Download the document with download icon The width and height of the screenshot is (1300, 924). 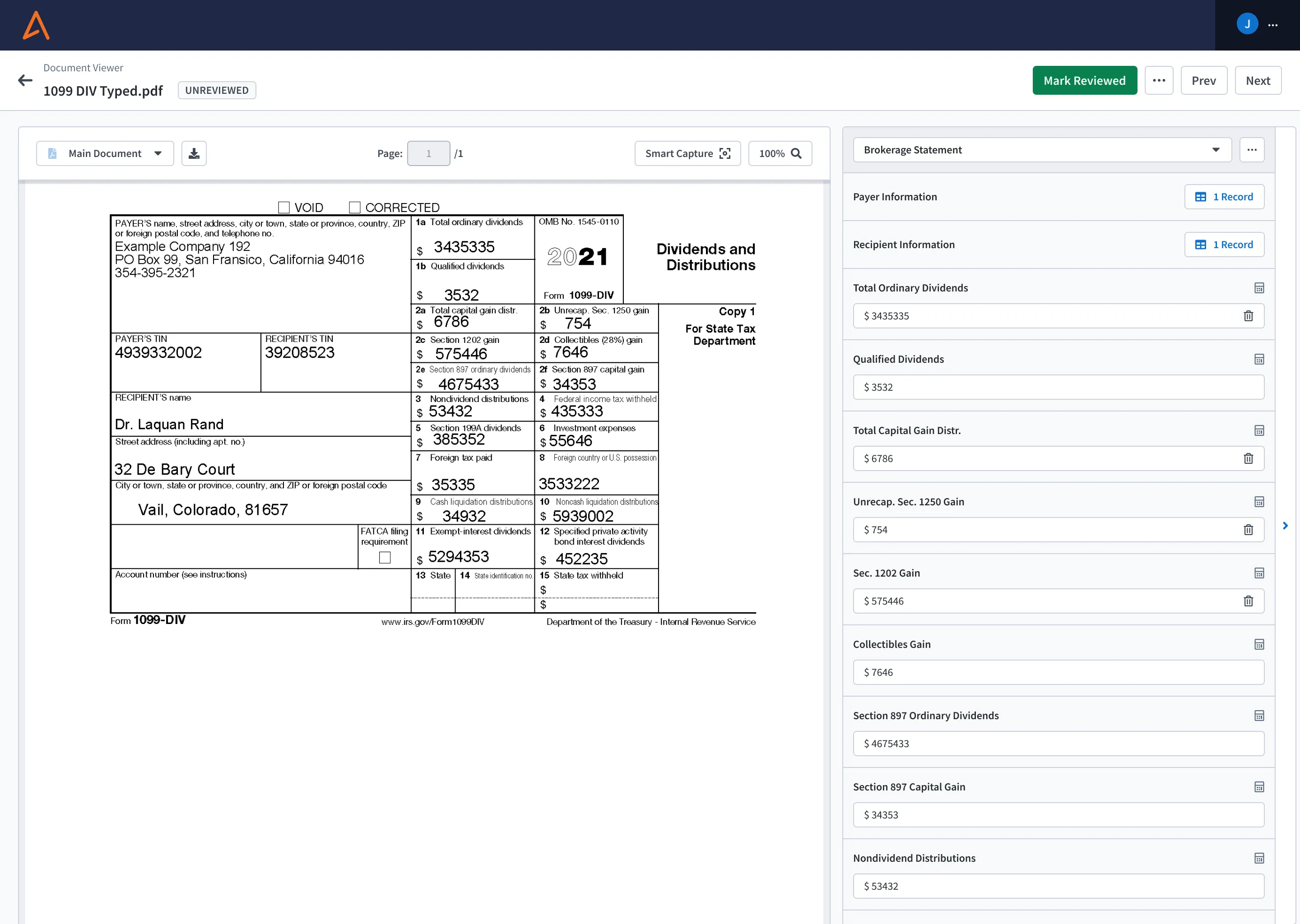coord(194,153)
